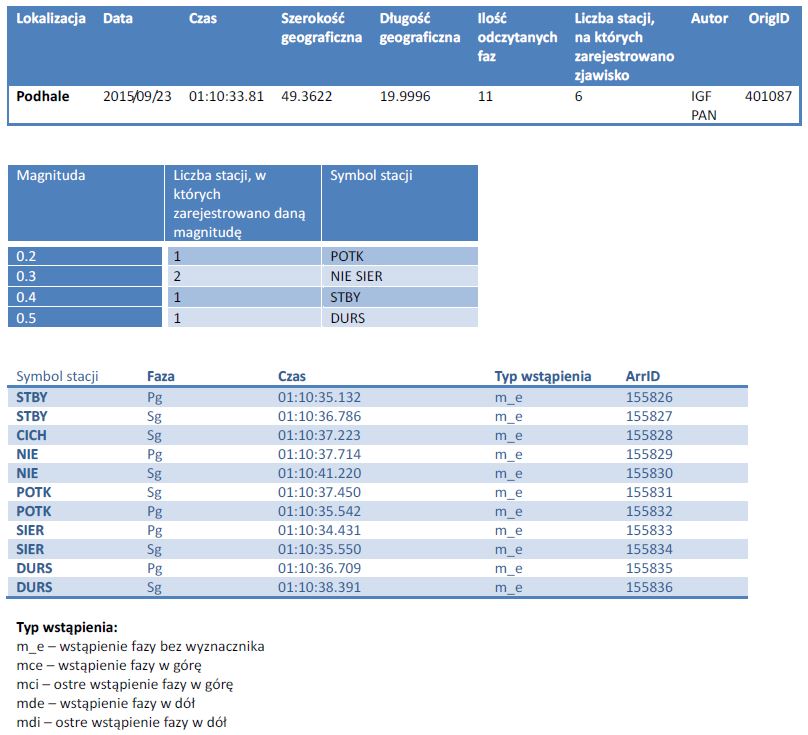Click the date 2015/09/23 cell
The height and width of the screenshot is (735, 808).
137,96
